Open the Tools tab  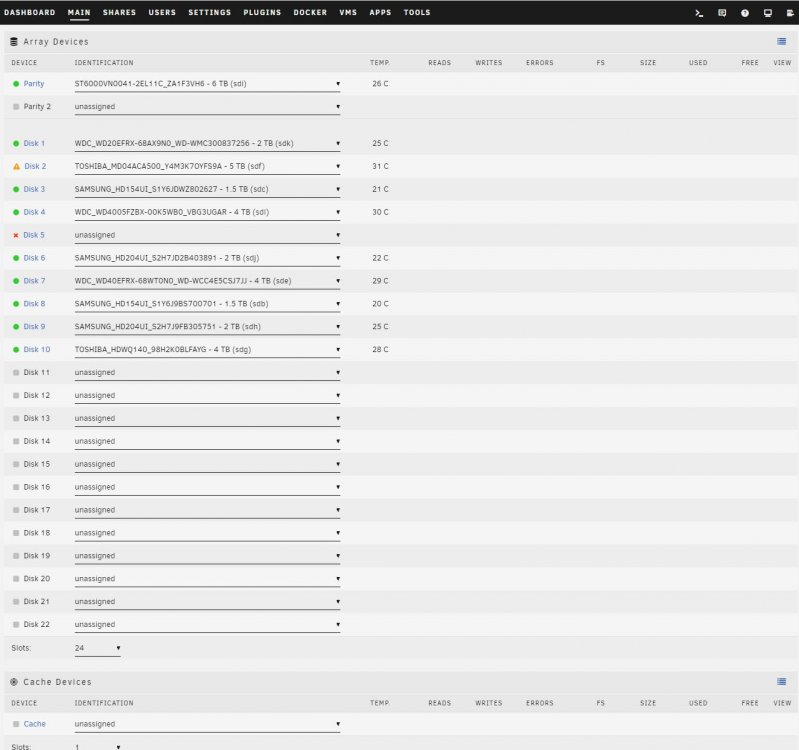(417, 12)
